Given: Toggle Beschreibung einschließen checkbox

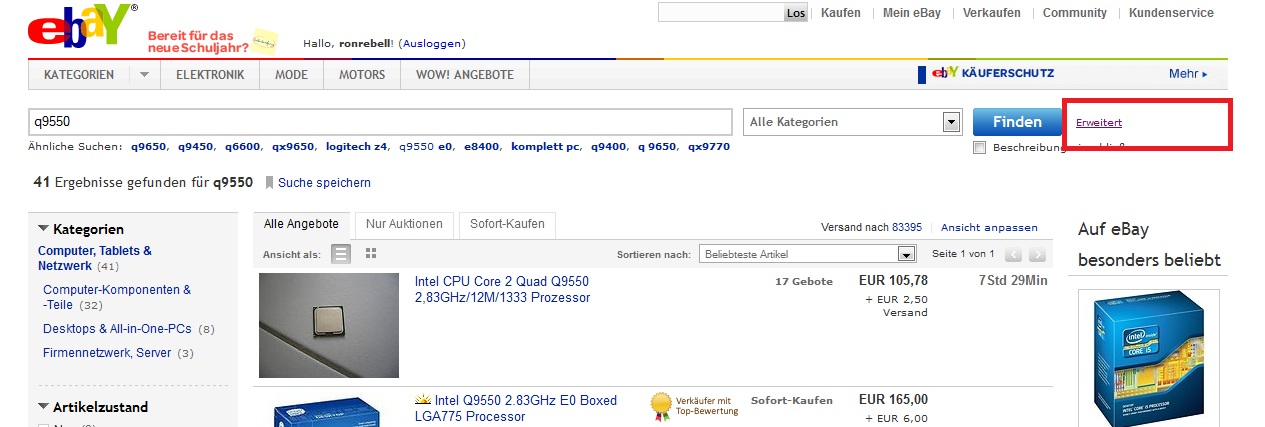Looking at the screenshot, I should (x=980, y=148).
